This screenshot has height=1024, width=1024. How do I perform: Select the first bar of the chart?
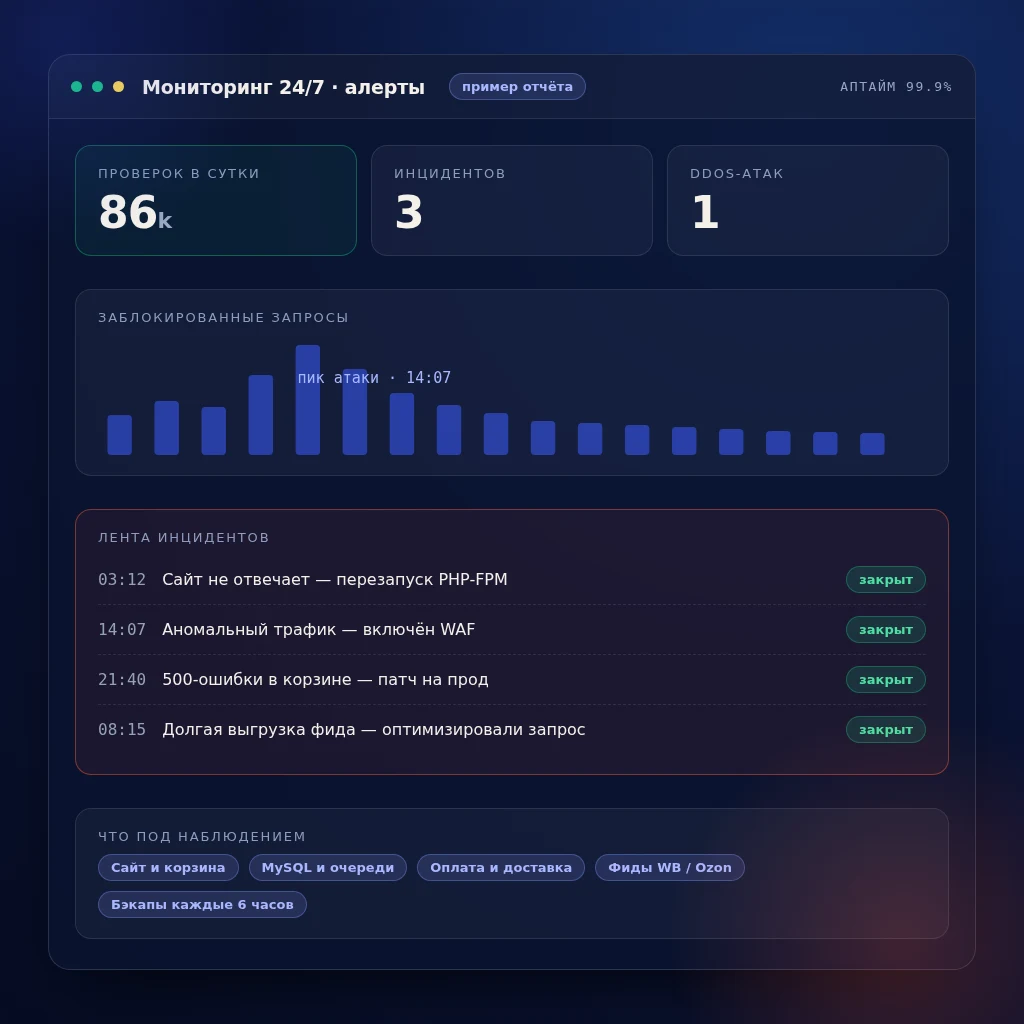[120, 435]
